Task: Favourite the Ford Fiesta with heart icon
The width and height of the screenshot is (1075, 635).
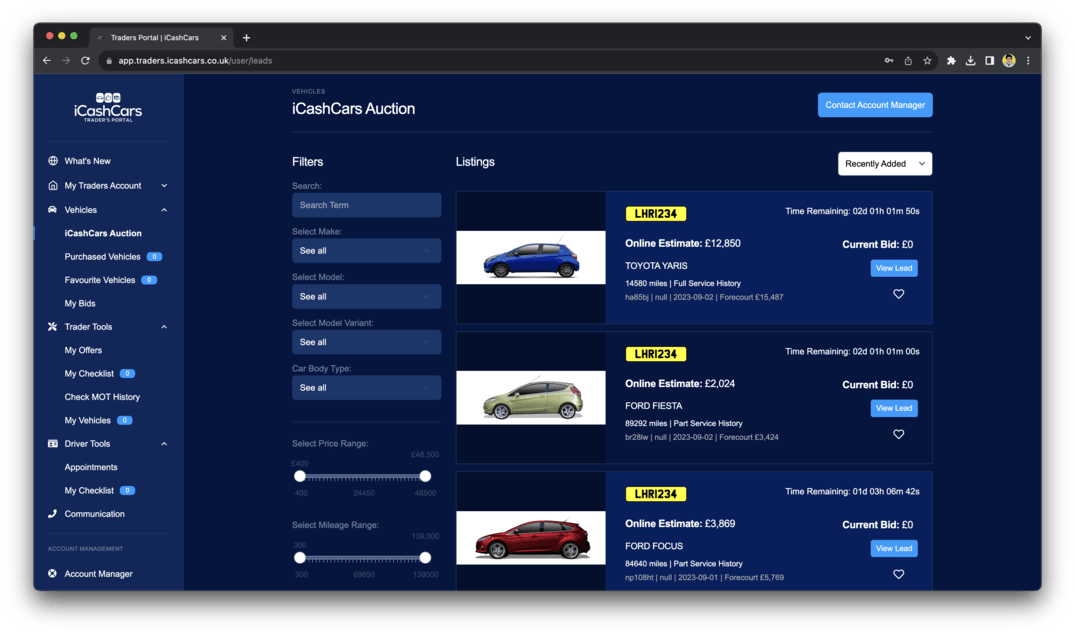Action: click(898, 434)
